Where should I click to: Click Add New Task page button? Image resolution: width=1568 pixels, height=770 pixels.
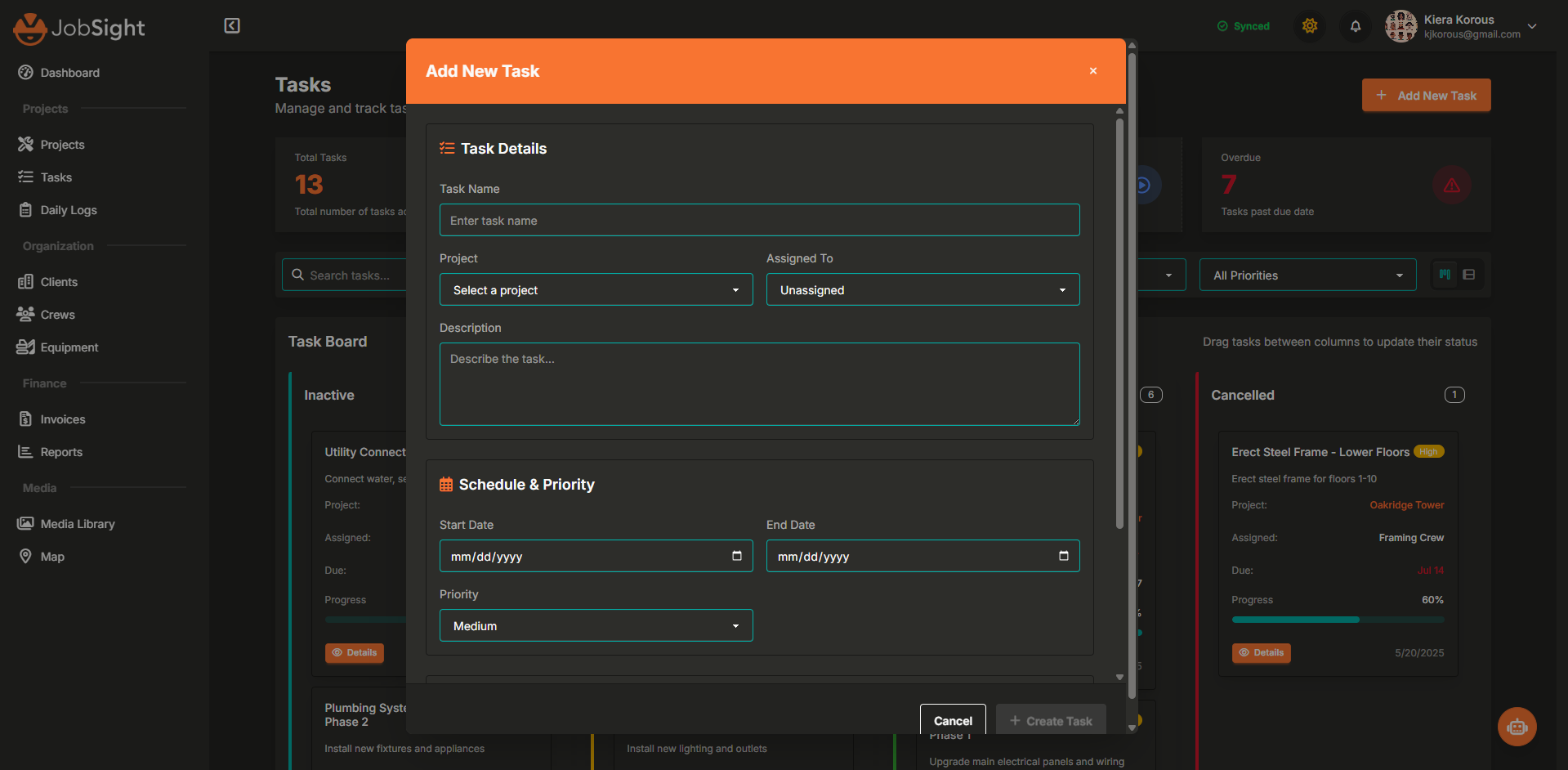click(1427, 95)
